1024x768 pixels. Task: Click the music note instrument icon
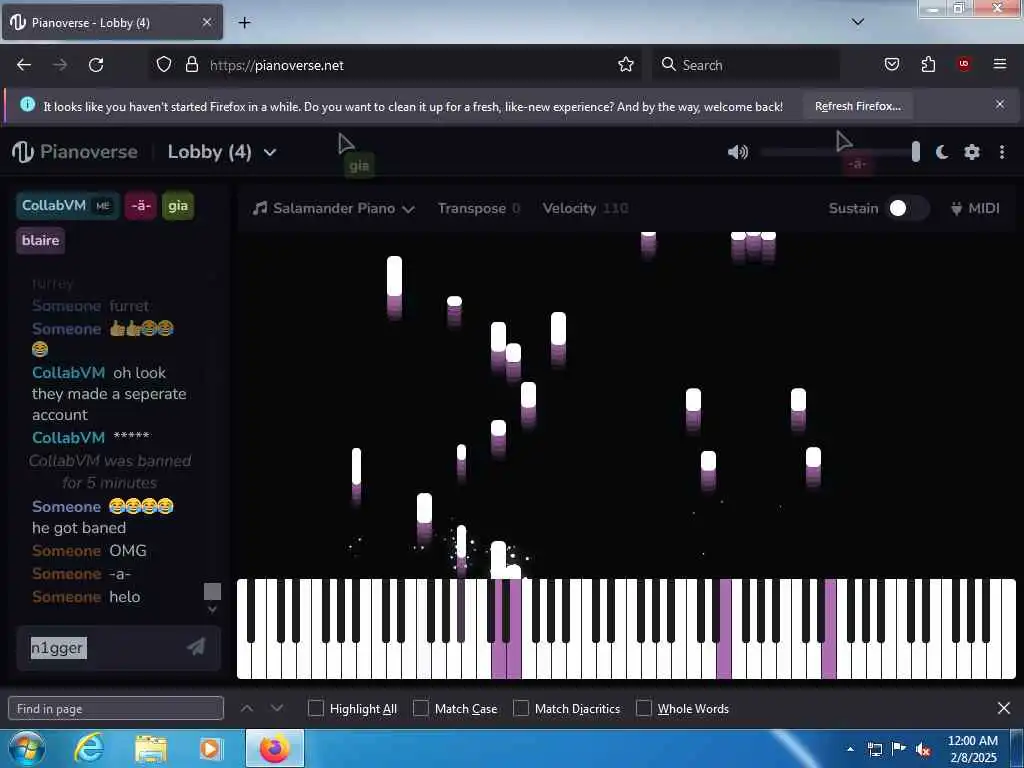[x=260, y=208]
